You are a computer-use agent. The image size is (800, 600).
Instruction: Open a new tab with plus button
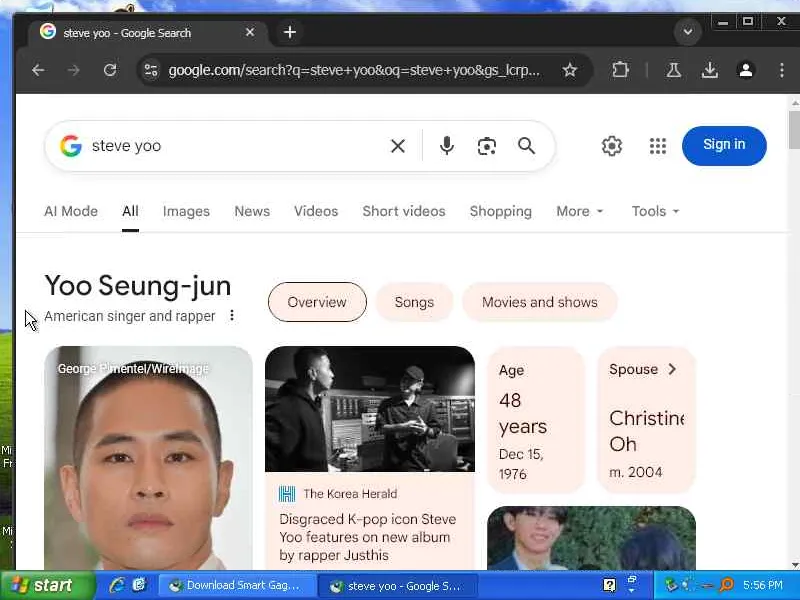(290, 32)
